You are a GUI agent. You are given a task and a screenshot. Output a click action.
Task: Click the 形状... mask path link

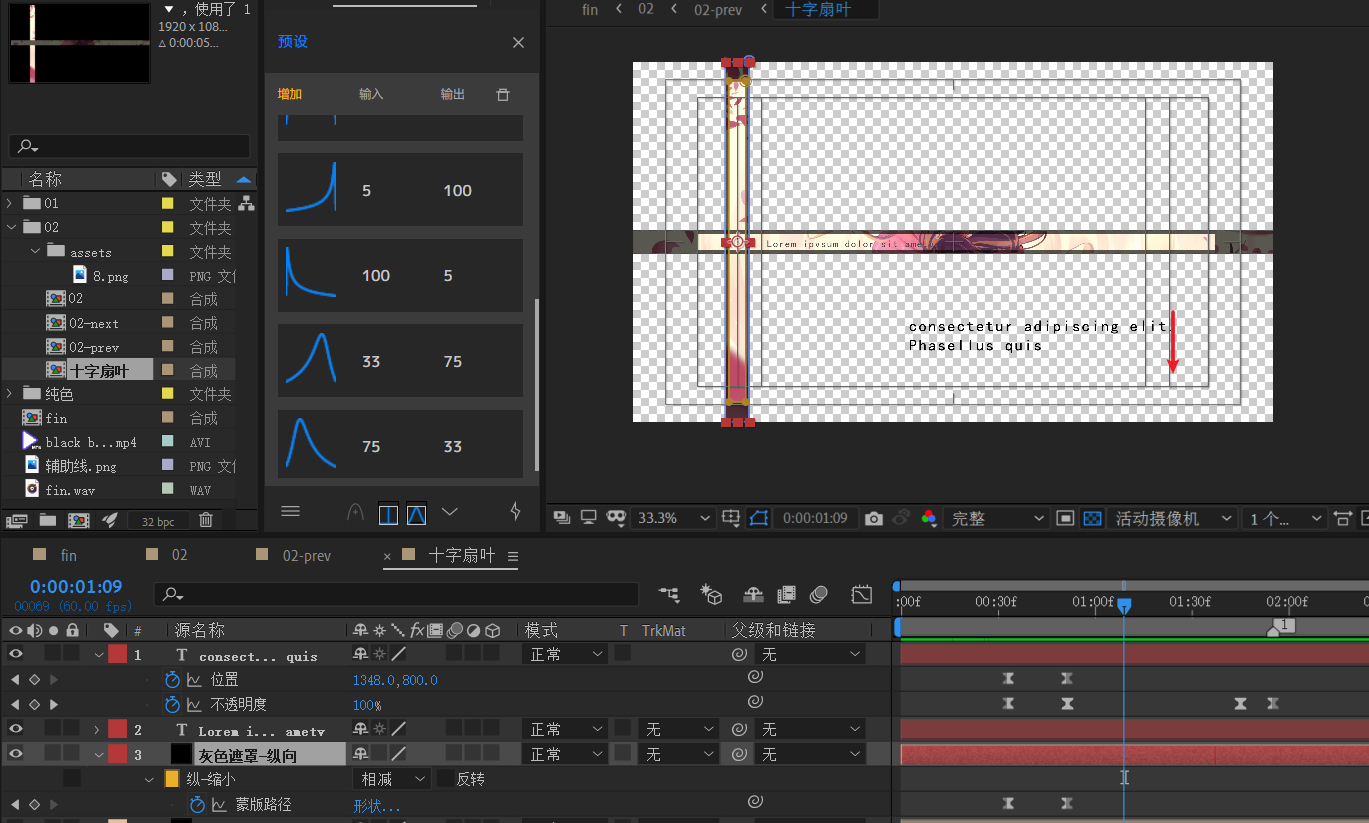(377, 805)
